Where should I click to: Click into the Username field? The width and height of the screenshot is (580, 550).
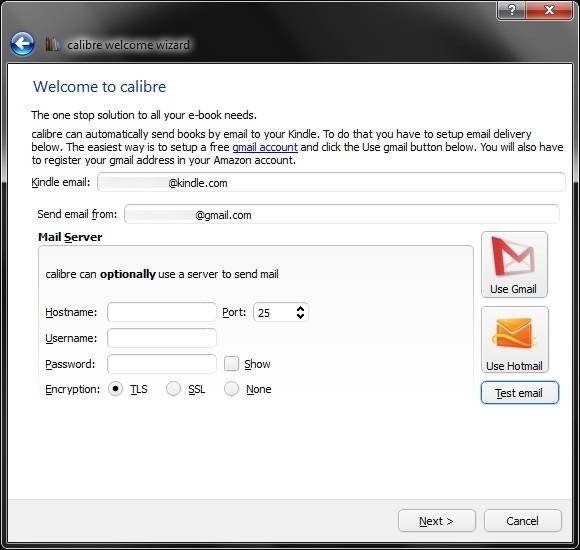pos(162,338)
